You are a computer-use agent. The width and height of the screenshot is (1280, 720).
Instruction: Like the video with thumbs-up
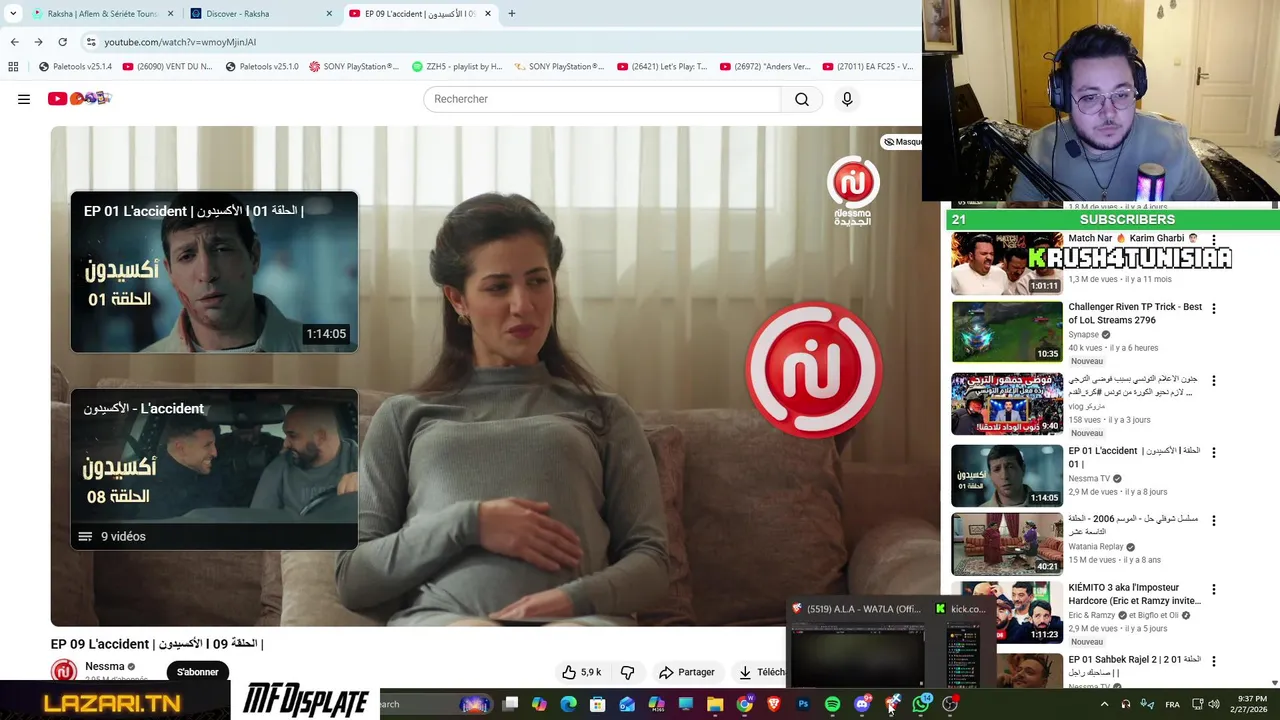(x=581, y=672)
